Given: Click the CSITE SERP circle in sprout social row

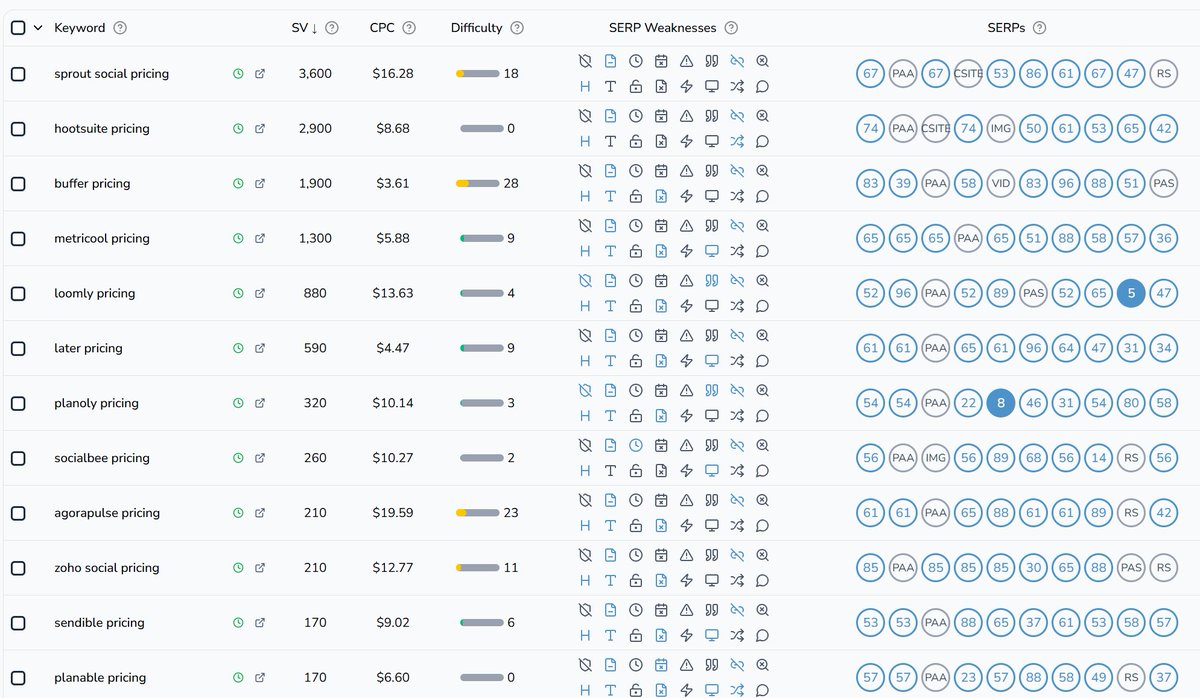Looking at the screenshot, I should [x=968, y=74].
